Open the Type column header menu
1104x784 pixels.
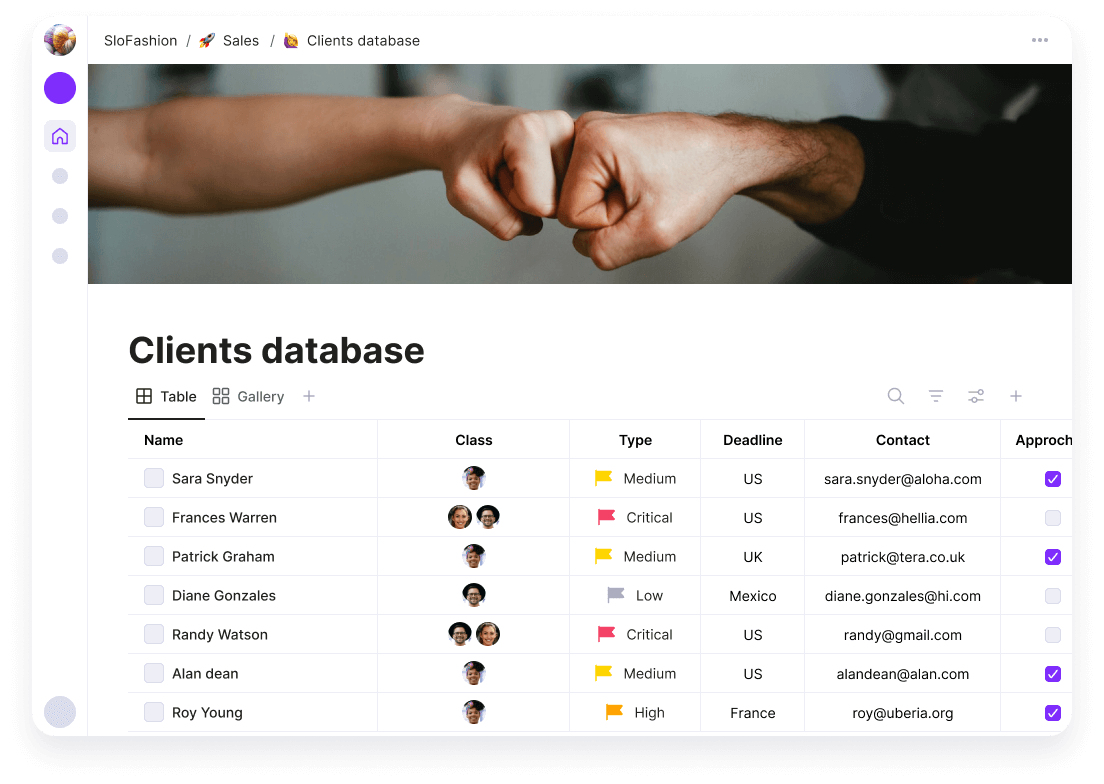coord(635,440)
